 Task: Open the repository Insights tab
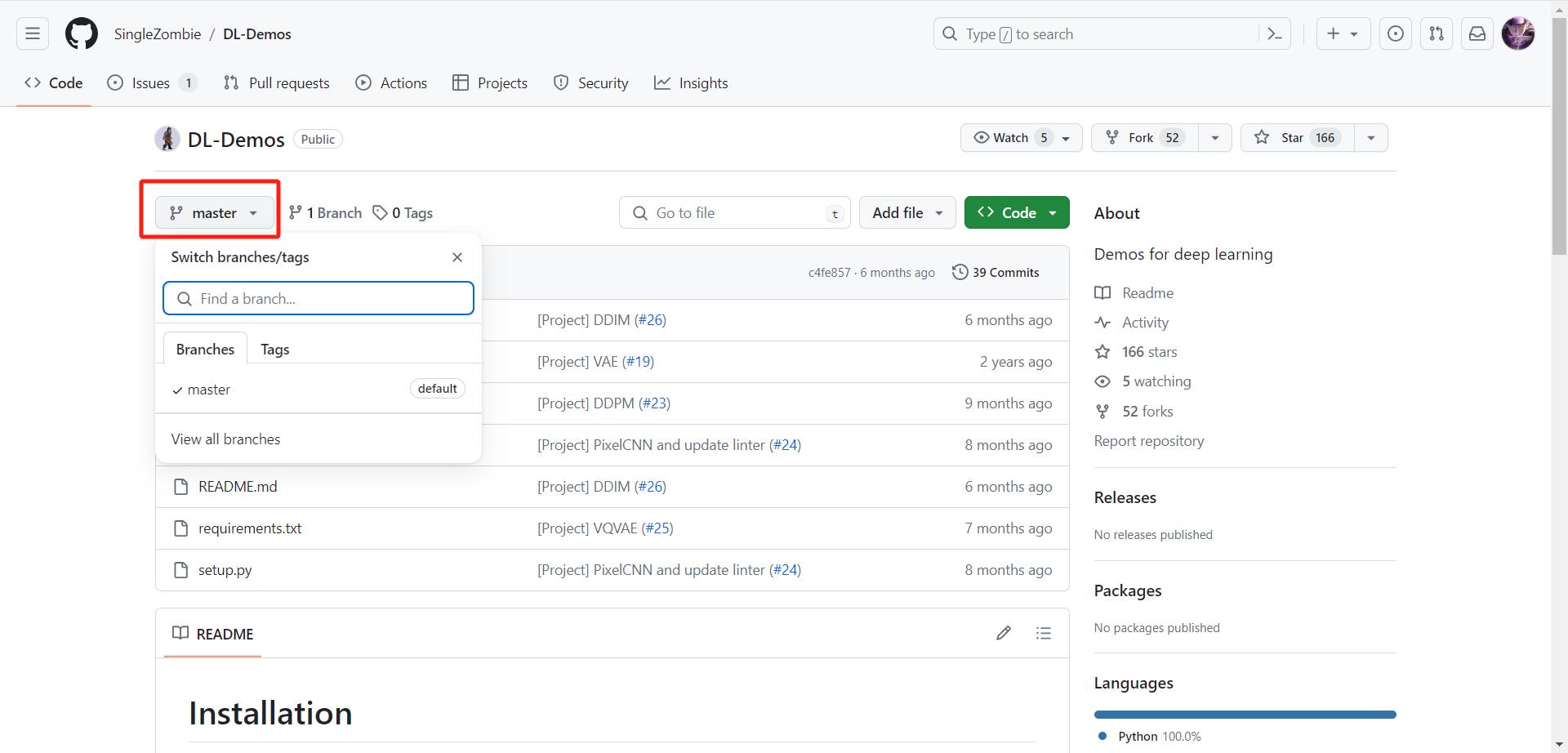click(x=691, y=82)
